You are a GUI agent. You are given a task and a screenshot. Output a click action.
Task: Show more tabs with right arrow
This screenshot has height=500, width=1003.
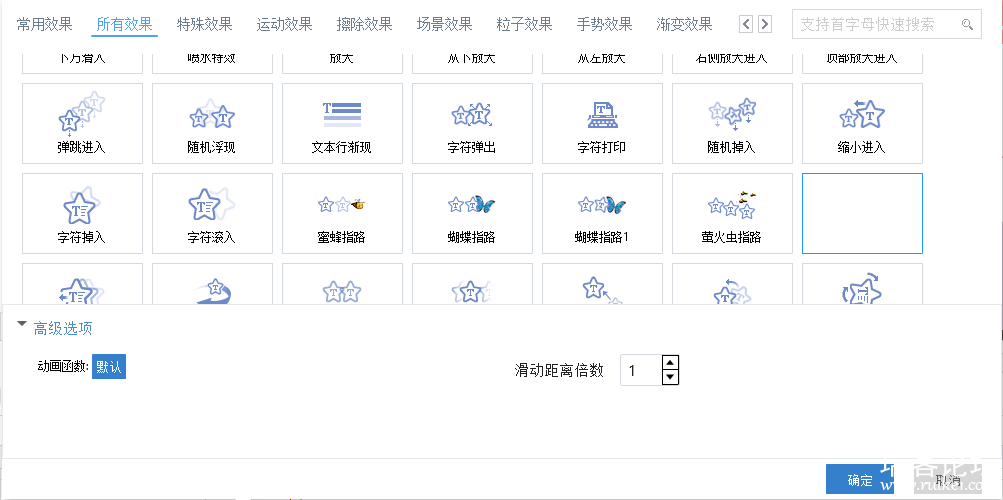click(x=764, y=24)
